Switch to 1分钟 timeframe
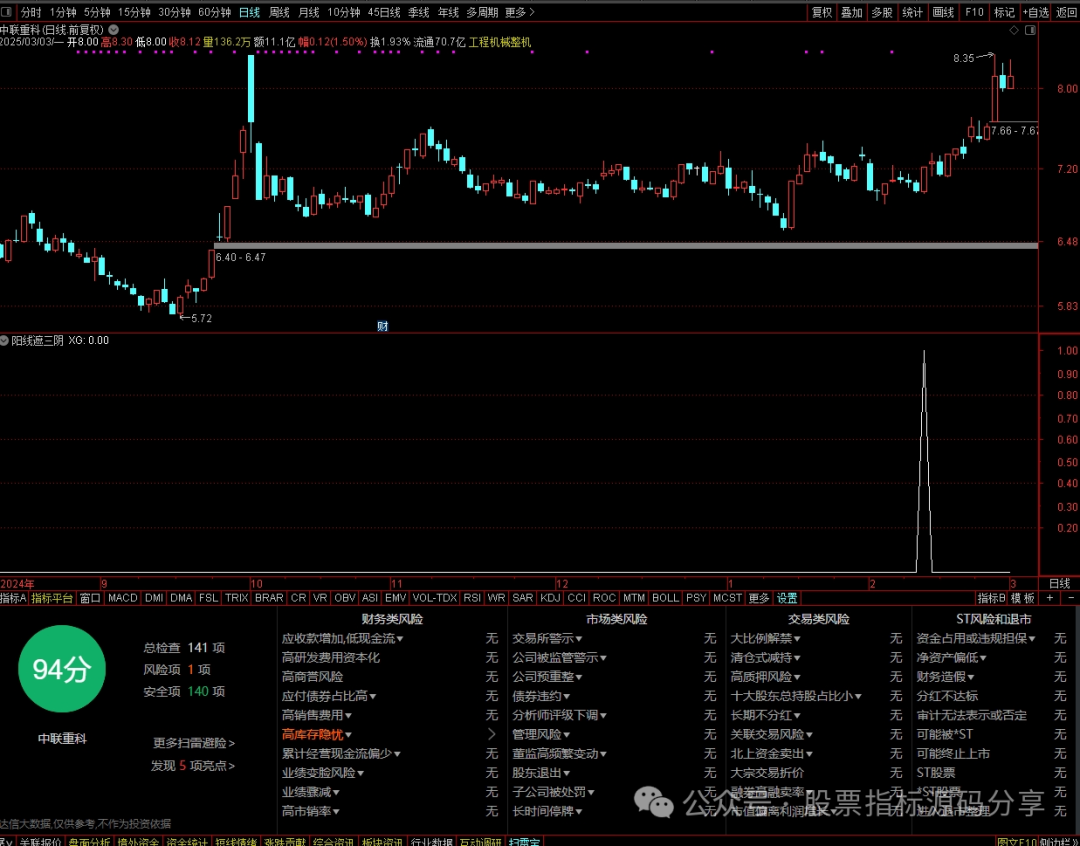This screenshot has height=846, width=1080. pyautogui.click(x=63, y=12)
